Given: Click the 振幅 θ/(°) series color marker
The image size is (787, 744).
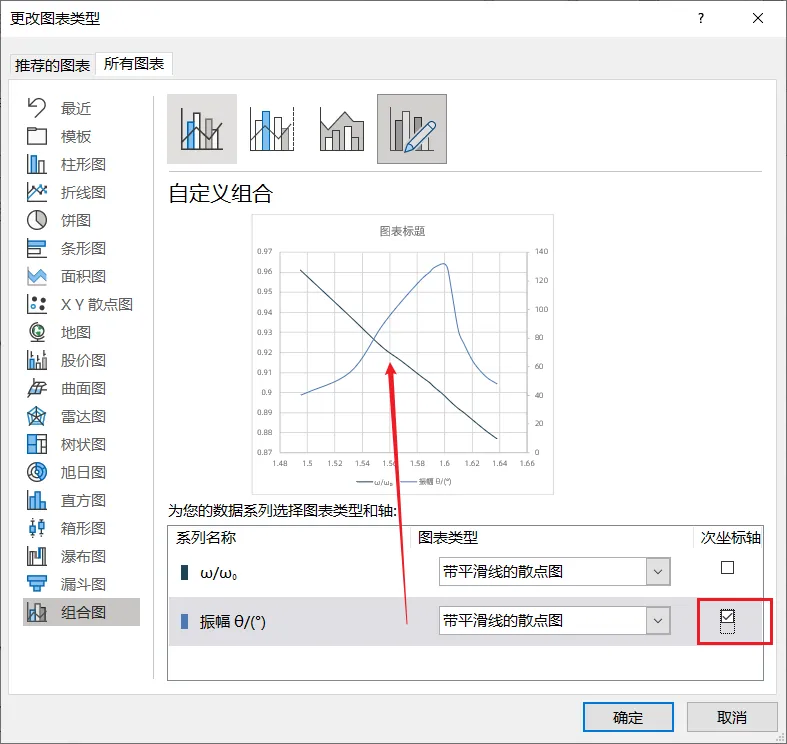Looking at the screenshot, I should coord(184,622).
